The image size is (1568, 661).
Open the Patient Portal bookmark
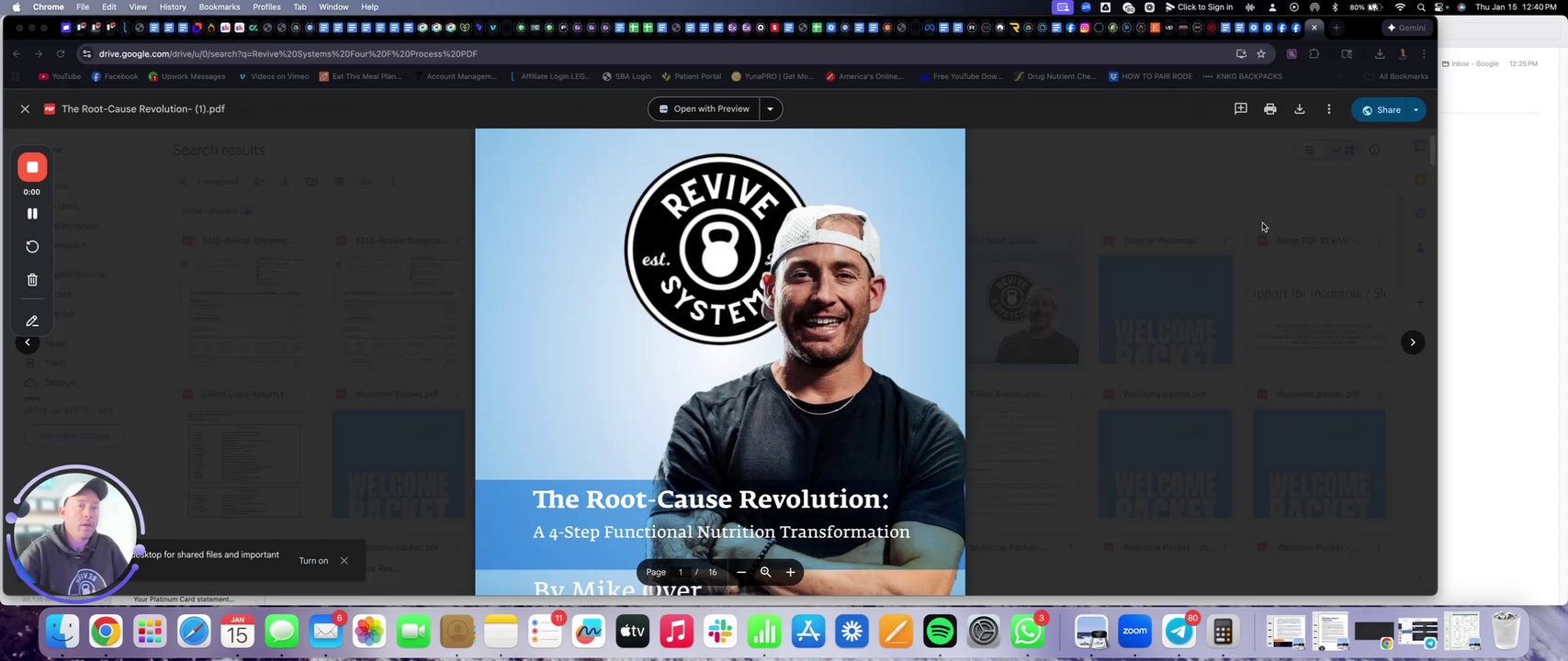tap(692, 76)
